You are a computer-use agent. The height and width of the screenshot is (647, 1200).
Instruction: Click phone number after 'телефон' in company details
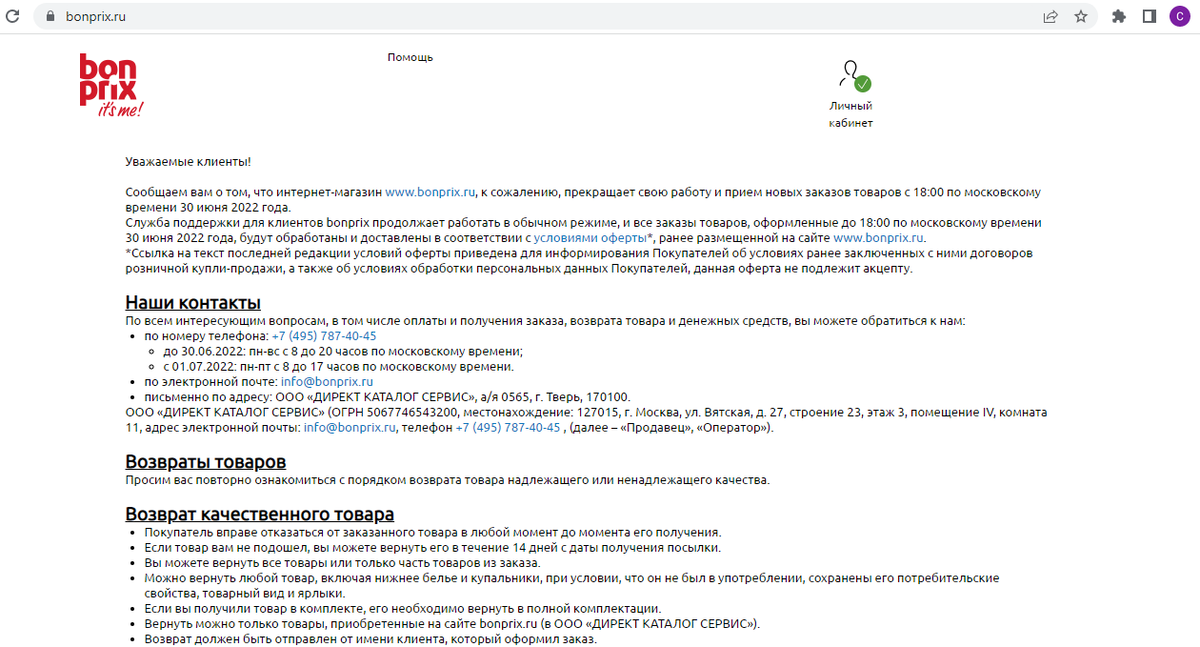coord(508,428)
